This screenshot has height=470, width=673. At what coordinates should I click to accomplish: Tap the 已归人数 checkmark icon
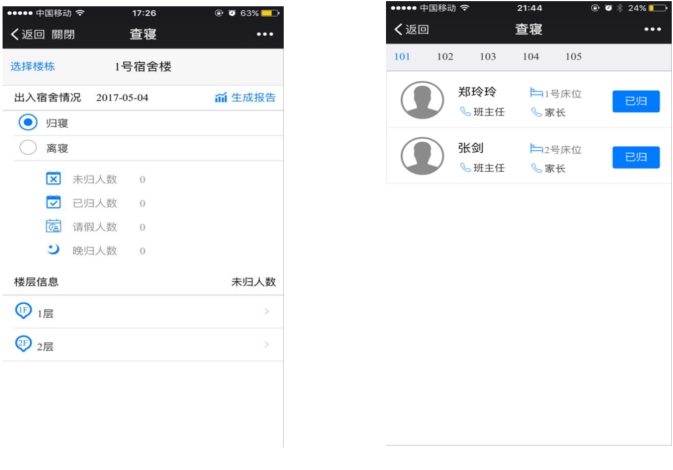point(53,203)
